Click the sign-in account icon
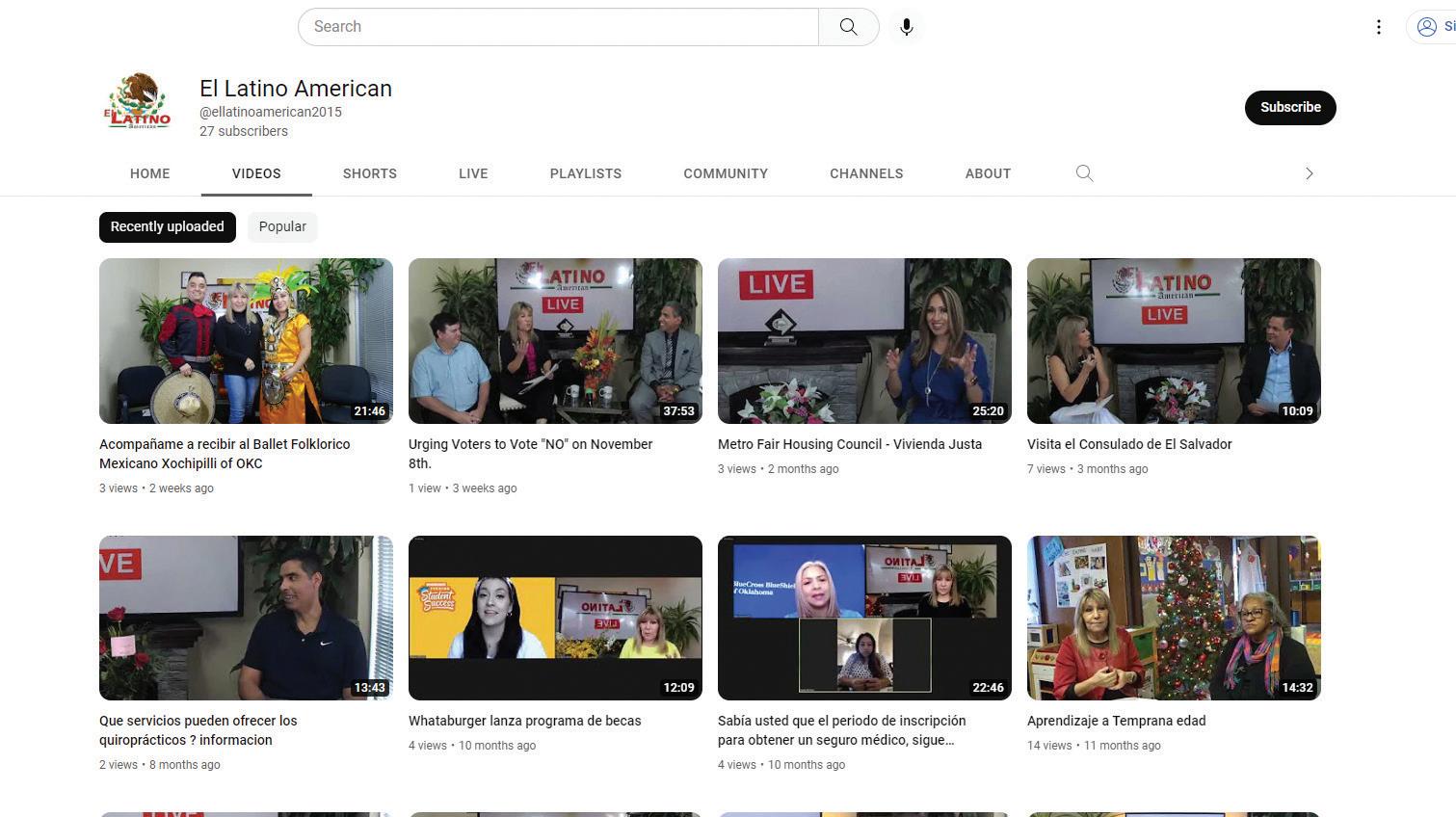This screenshot has height=817, width=1456. 1427,27
